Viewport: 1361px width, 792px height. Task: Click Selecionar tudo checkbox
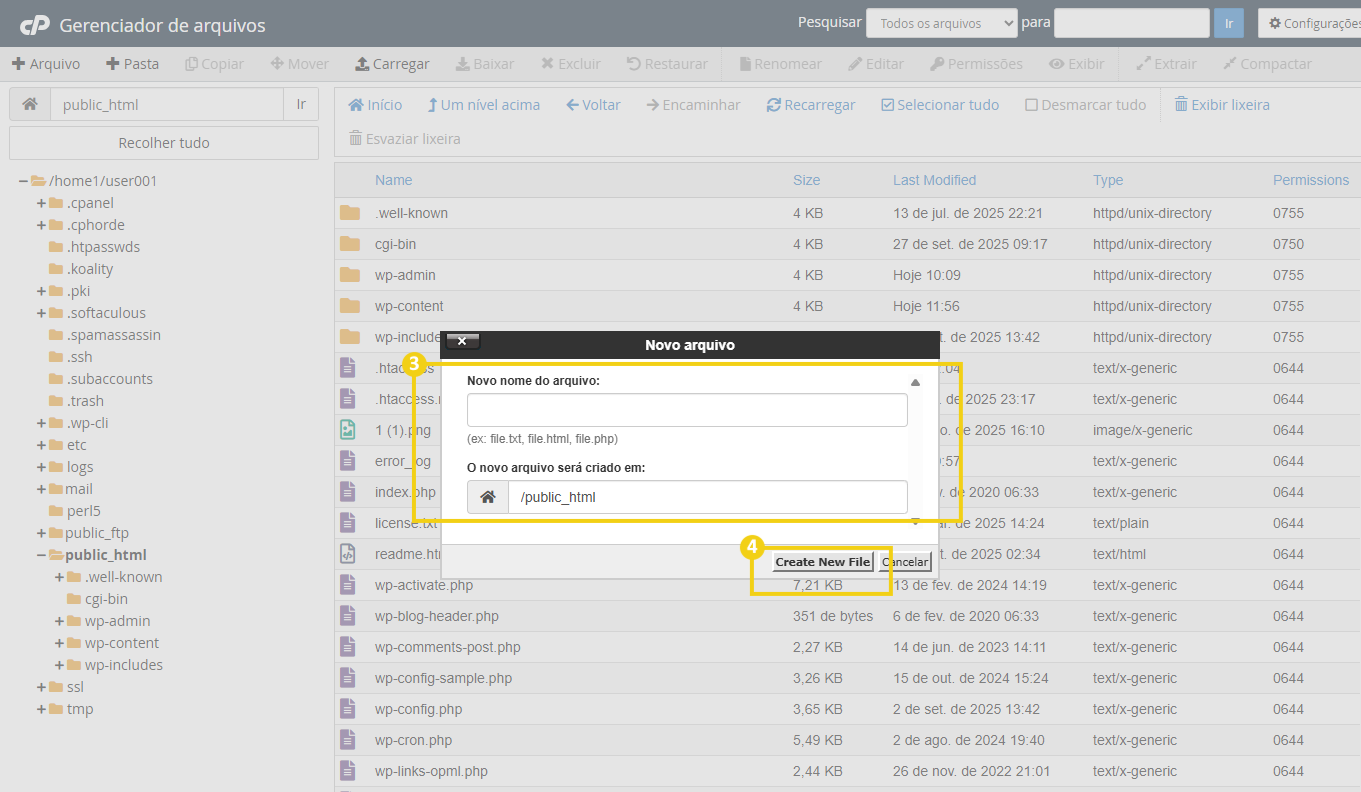coord(939,105)
